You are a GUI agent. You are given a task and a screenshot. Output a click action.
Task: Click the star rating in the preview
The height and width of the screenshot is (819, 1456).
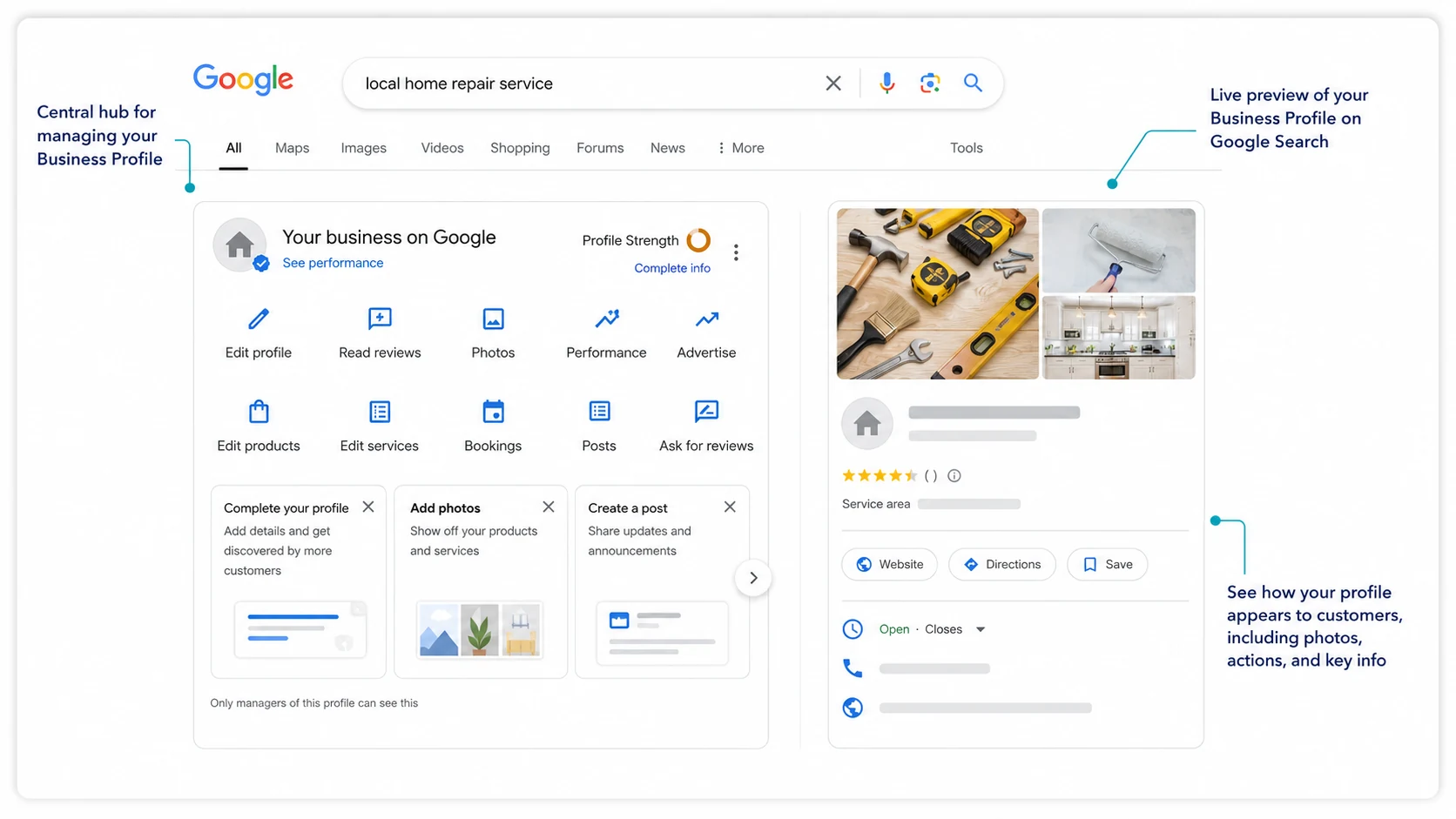click(880, 475)
